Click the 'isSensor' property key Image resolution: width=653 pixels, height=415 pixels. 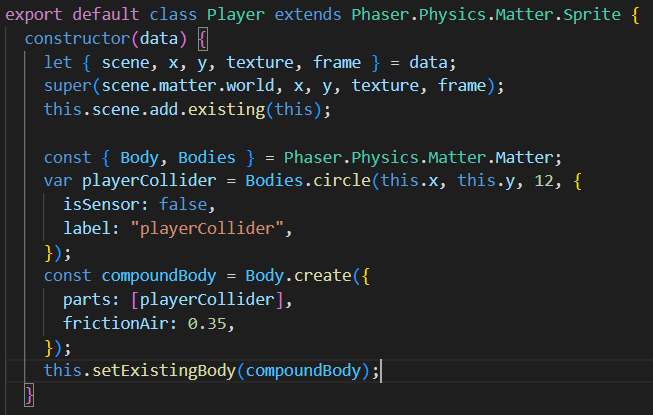[x=101, y=205]
